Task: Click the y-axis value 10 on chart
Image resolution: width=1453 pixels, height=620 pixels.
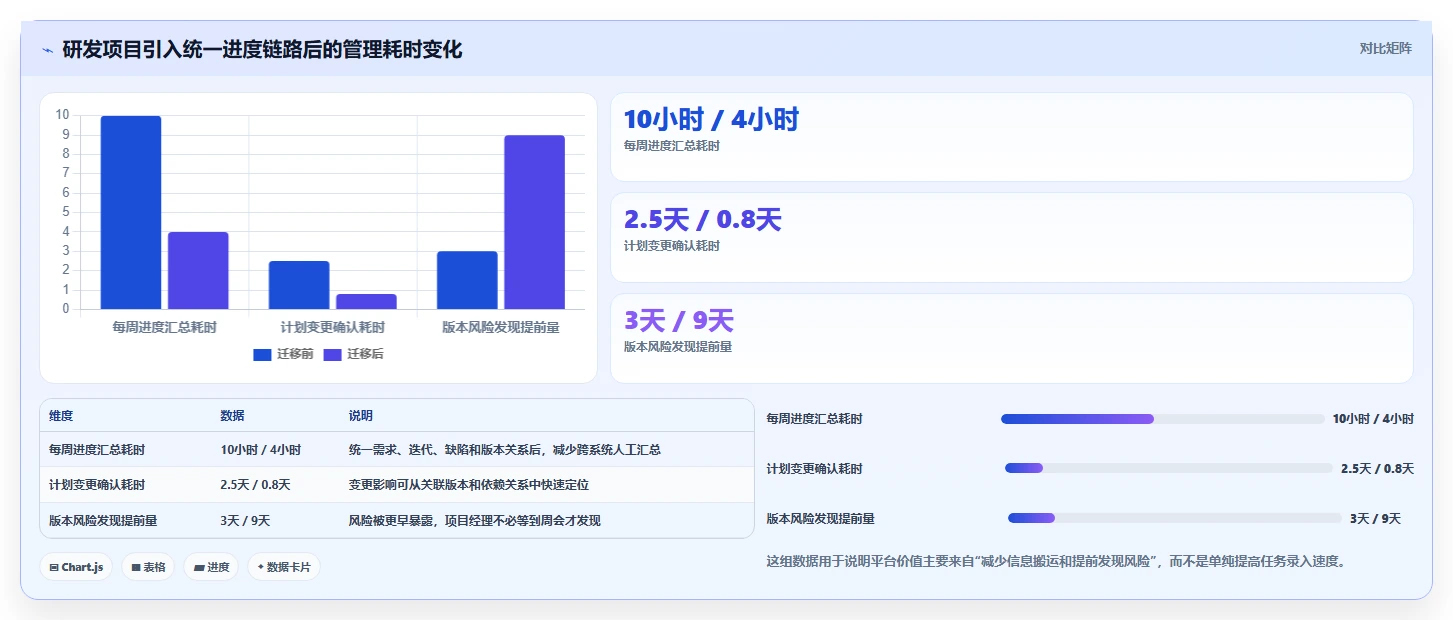Action: coord(62,115)
